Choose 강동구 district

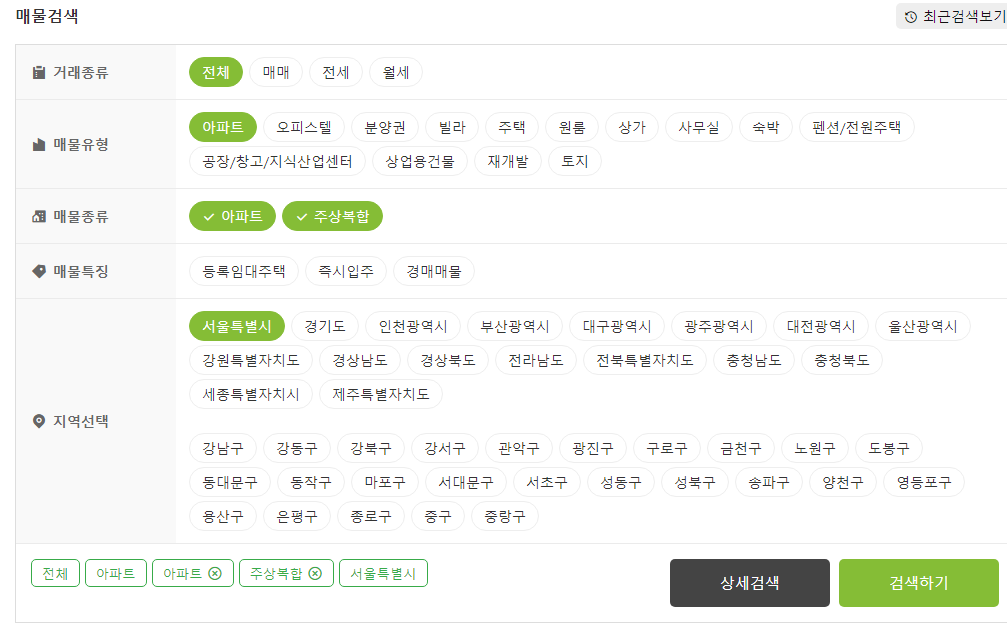297,448
